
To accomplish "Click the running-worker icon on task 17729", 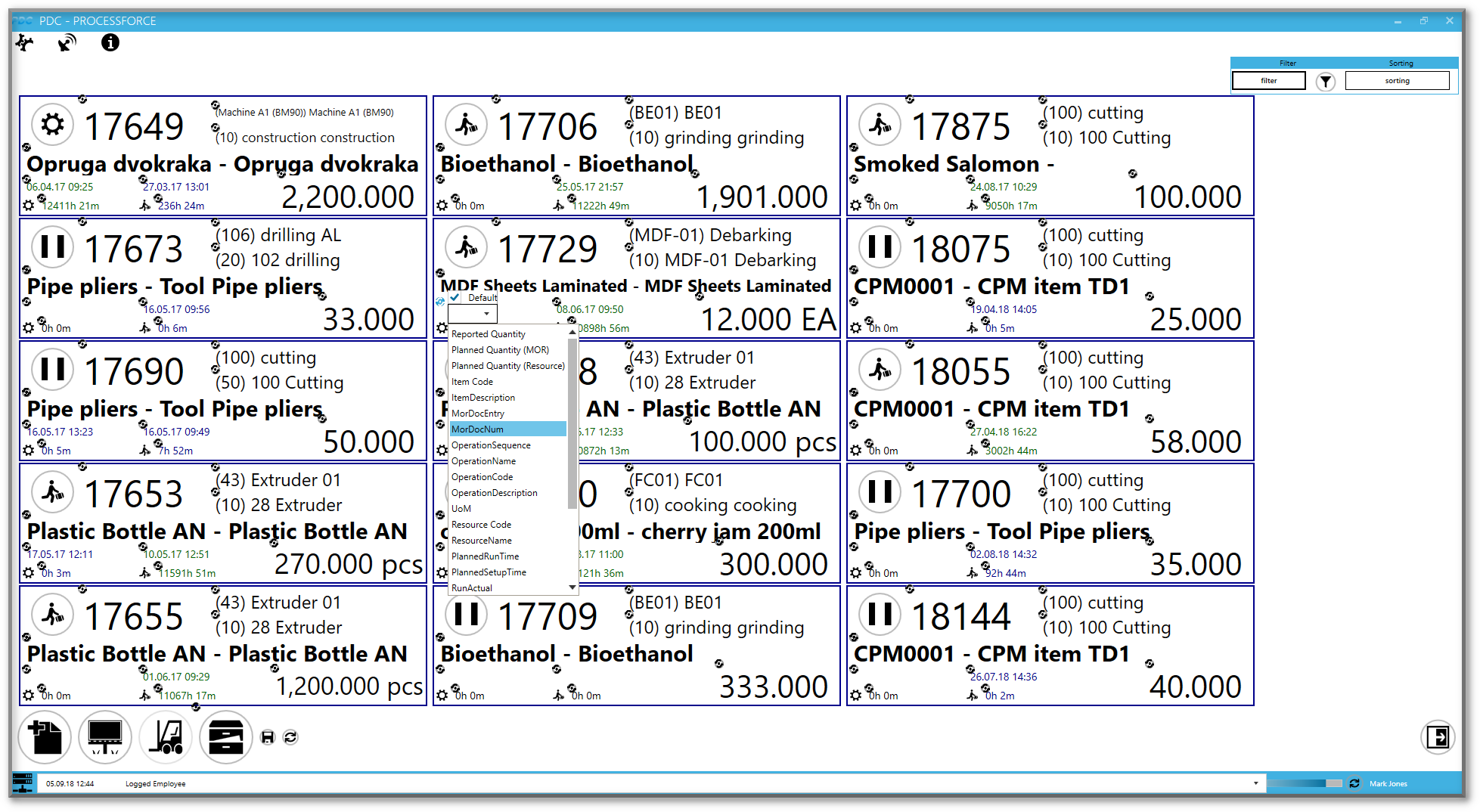I will [467, 246].
